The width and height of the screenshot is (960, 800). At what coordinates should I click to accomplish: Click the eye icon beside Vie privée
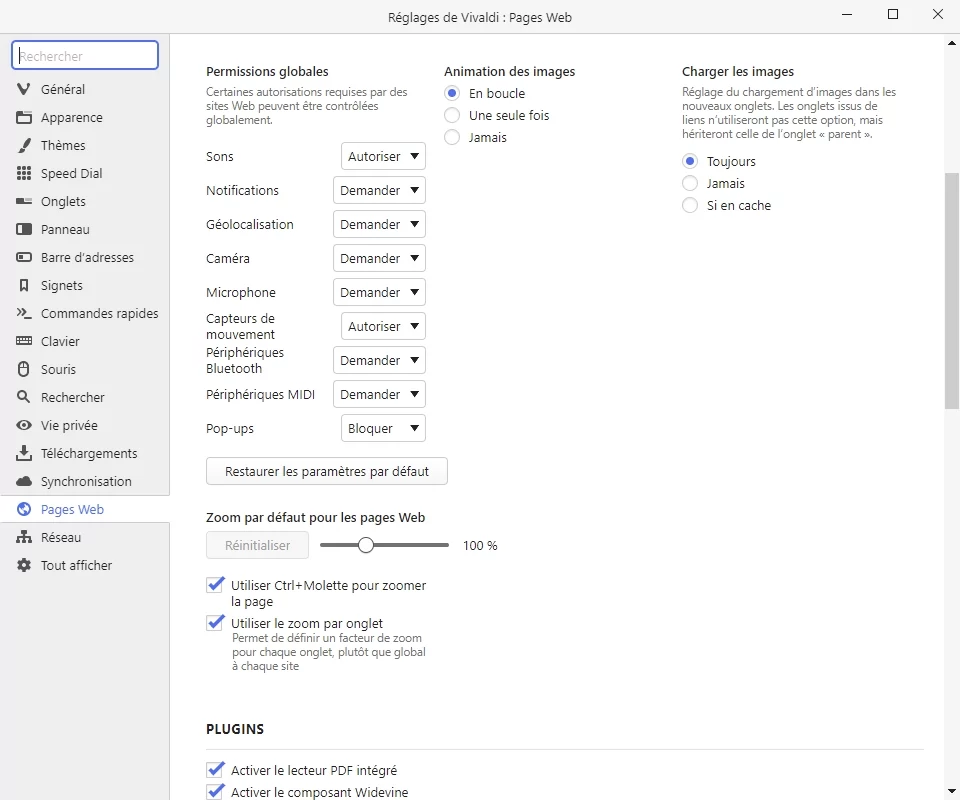click(24, 425)
